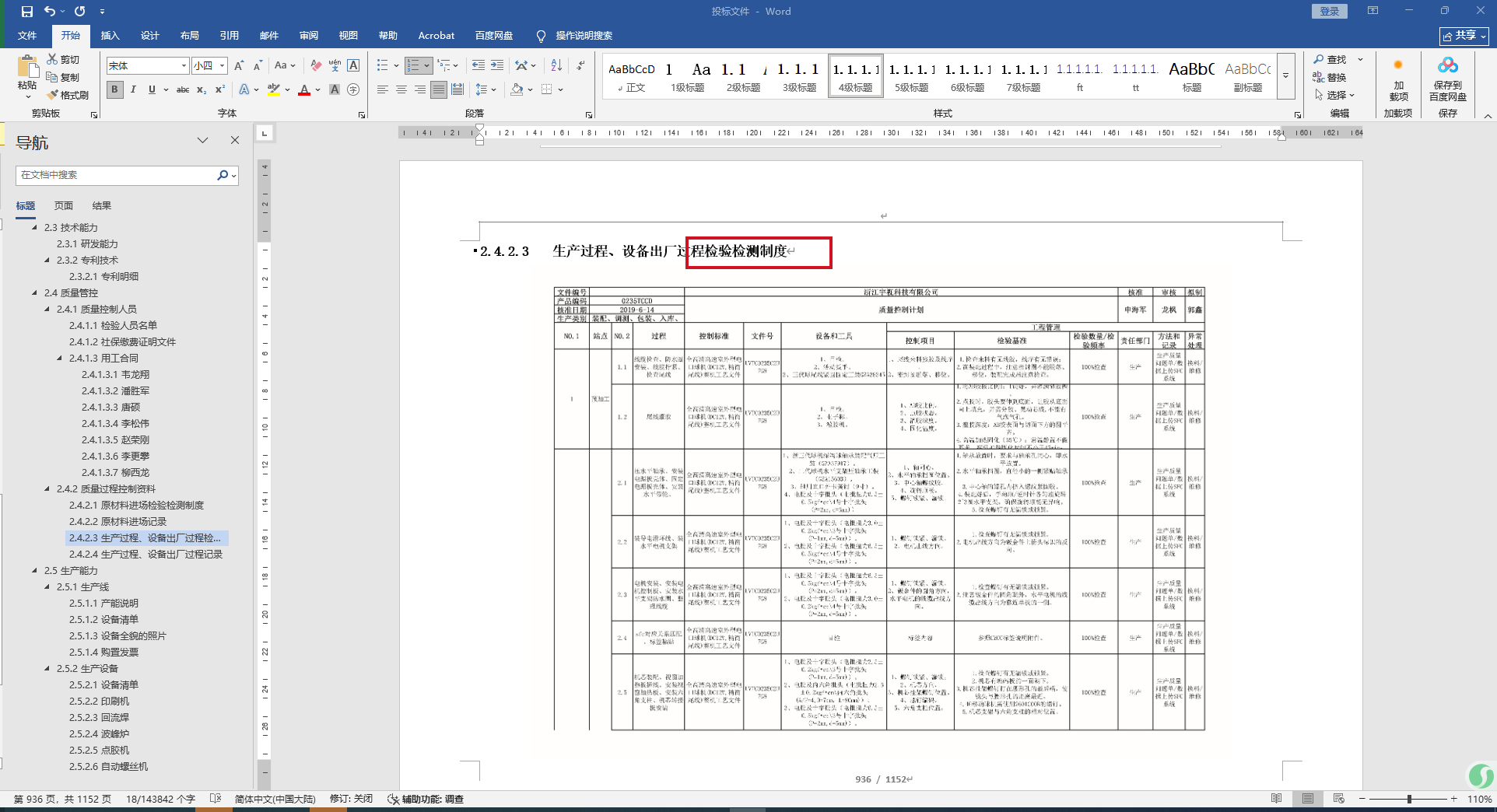
Task: Open the bullets list icon
Action: [x=382, y=66]
